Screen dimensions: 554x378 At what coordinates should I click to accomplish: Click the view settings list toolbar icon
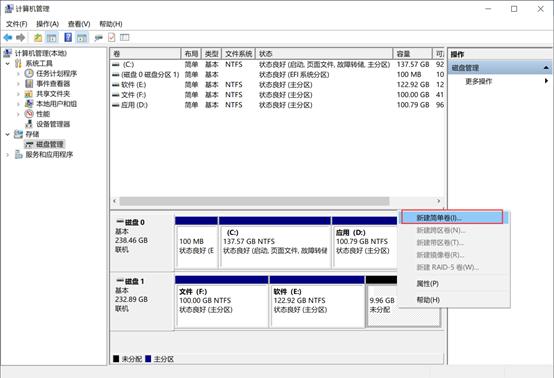point(125,37)
